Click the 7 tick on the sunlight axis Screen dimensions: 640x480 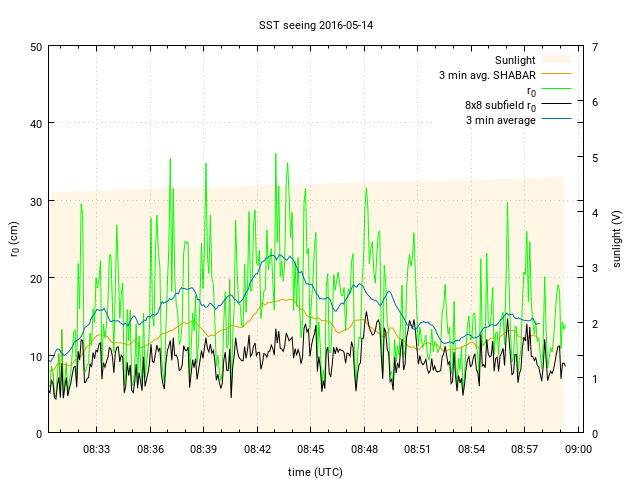[x=595, y=47]
